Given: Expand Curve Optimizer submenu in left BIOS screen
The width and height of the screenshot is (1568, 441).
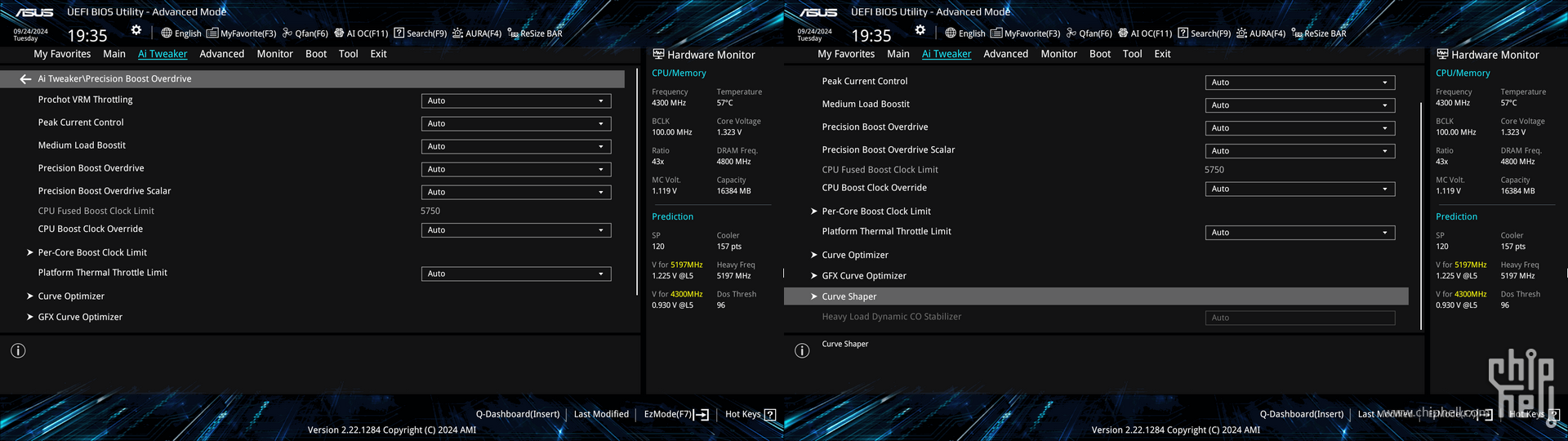Looking at the screenshot, I should [66, 296].
